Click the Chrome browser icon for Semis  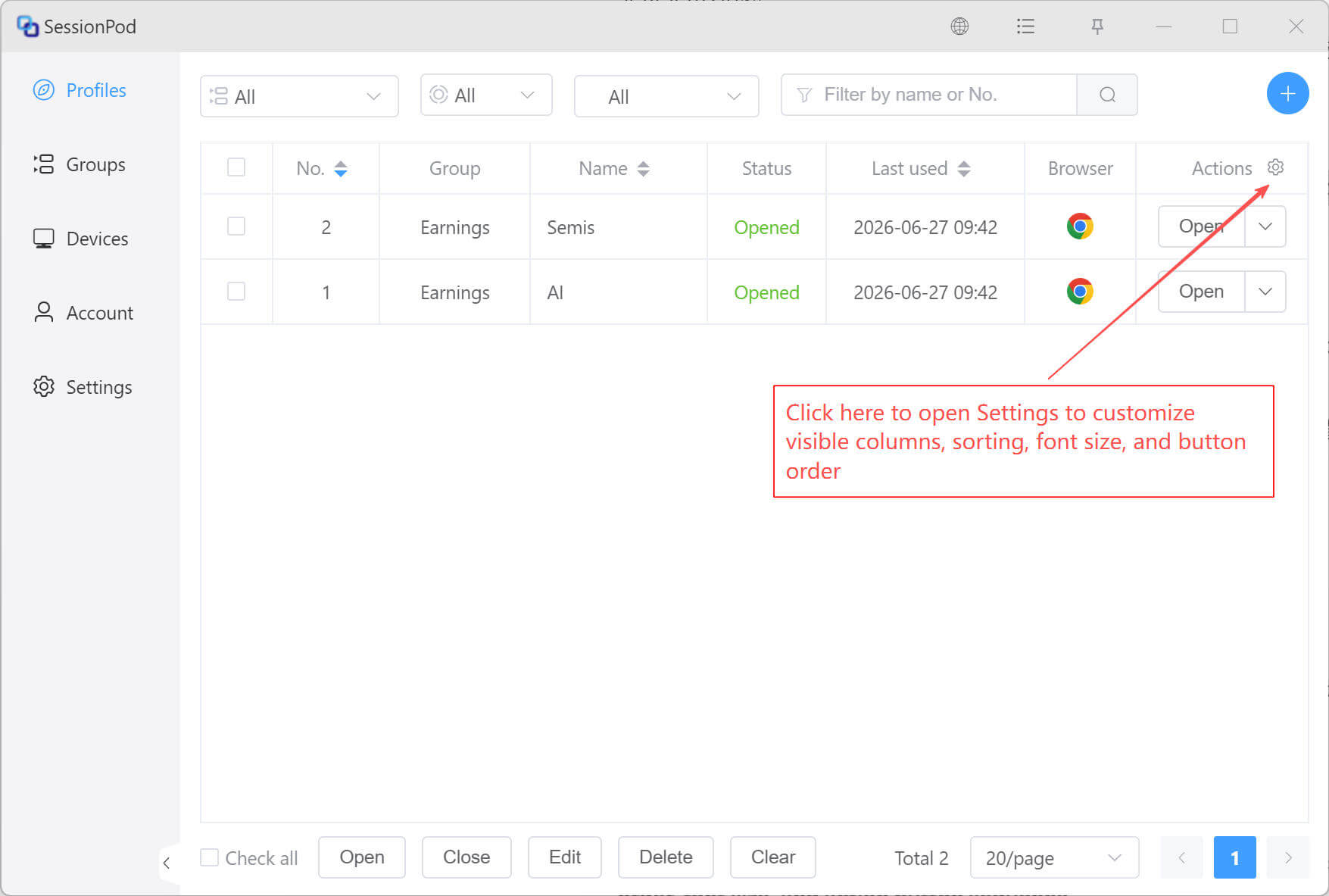pos(1080,226)
